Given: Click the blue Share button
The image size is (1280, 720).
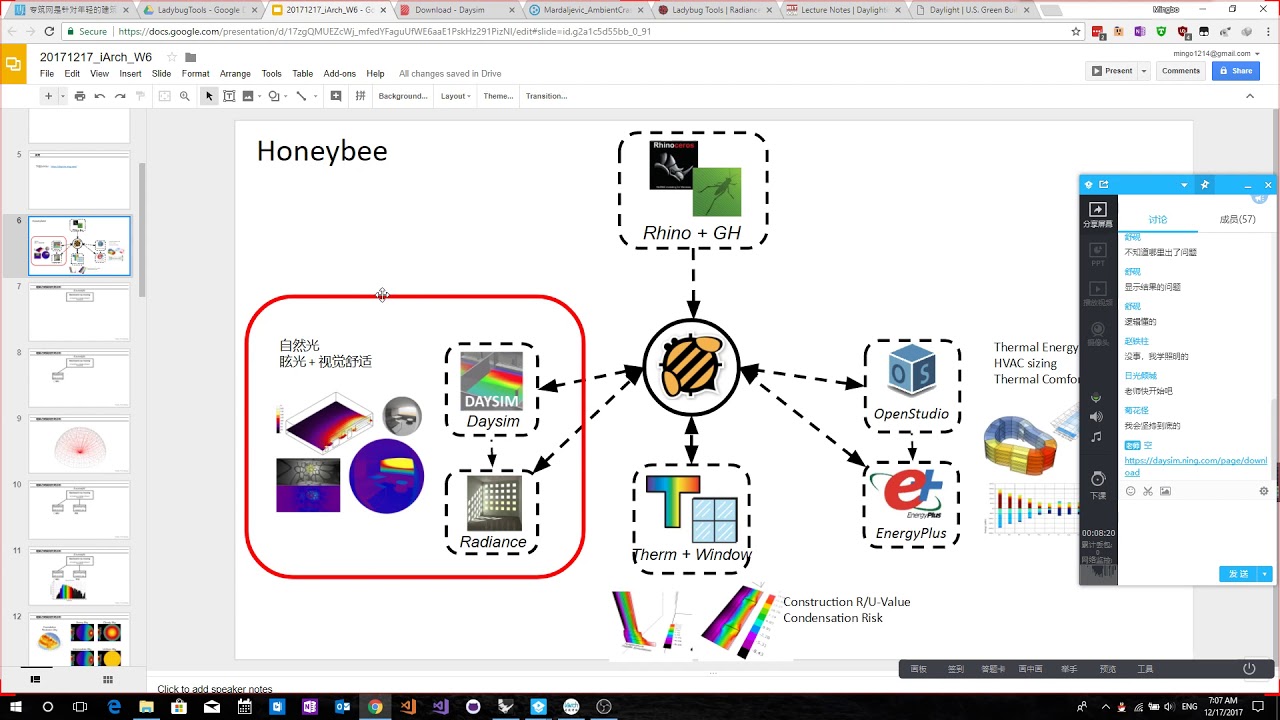Looking at the screenshot, I should [1236, 71].
